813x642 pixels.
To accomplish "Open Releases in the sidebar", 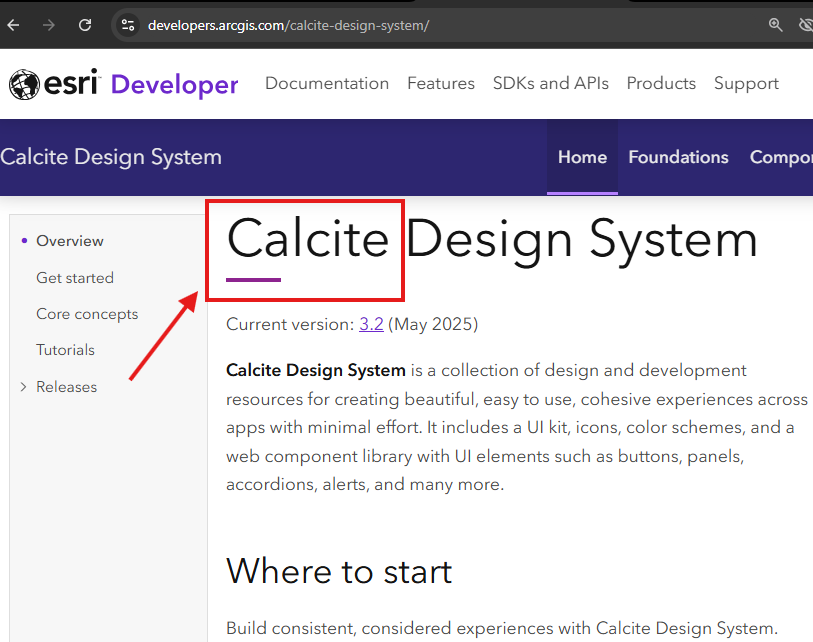I will (66, 387).
